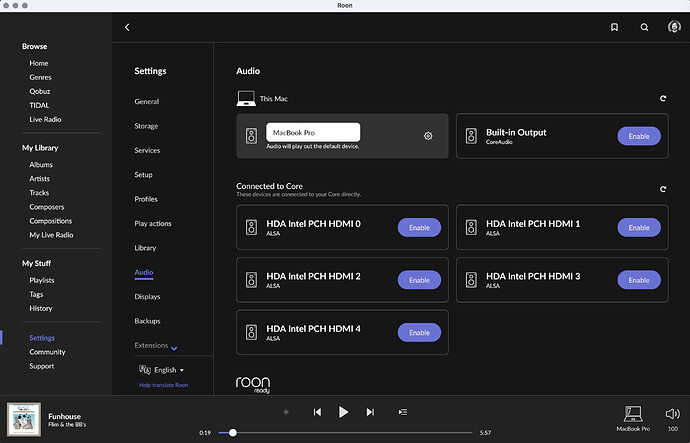
Task: Click the language translate icon
Action: [145, 370]
